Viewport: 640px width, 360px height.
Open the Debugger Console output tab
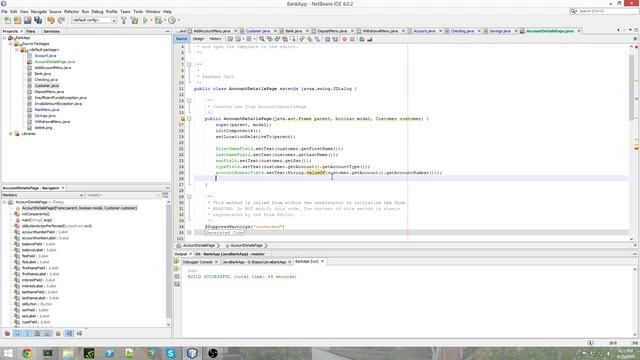tap(198, 262)
